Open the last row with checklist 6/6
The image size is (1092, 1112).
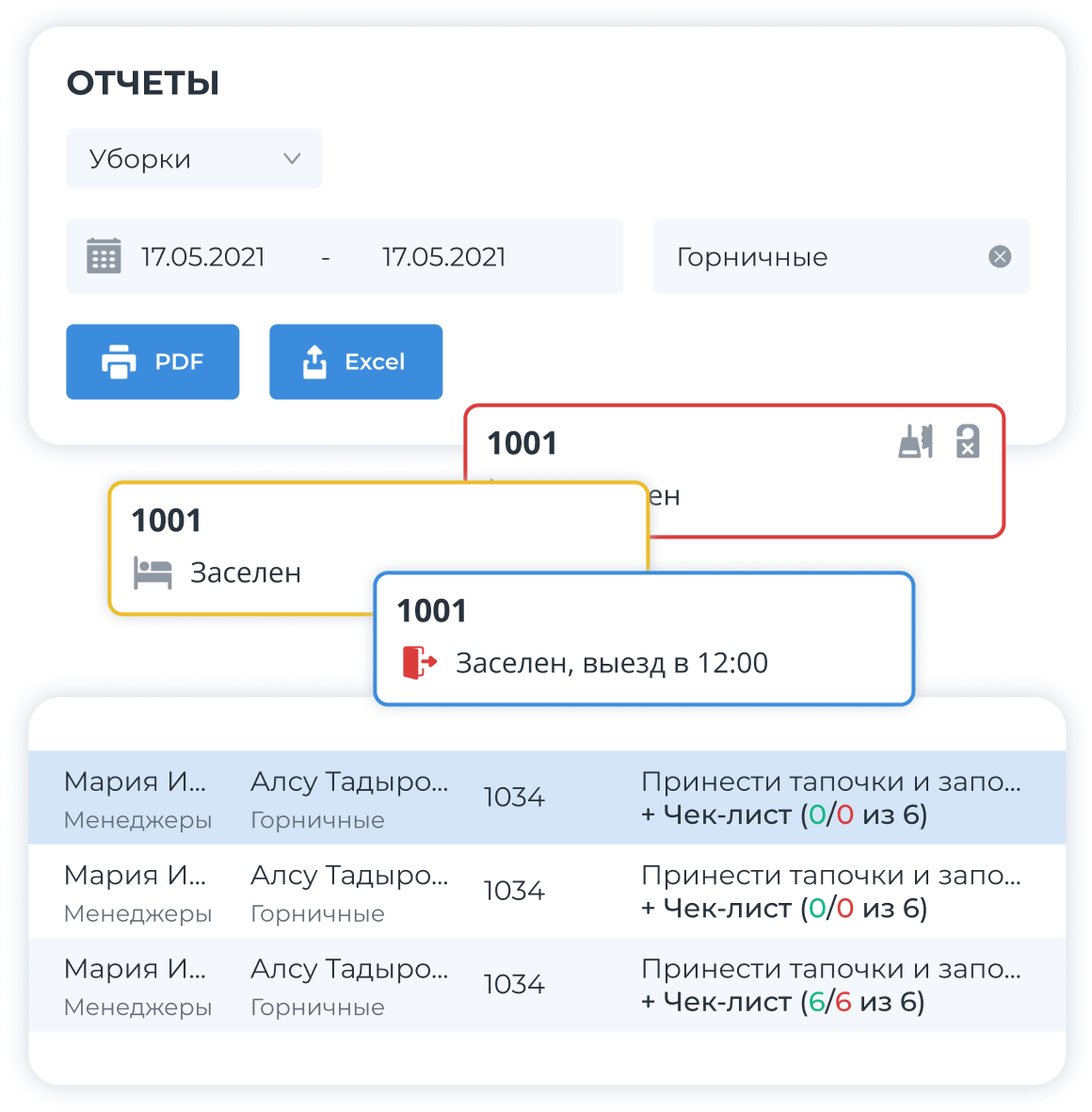pyautogui.click(x=546, y=984)
